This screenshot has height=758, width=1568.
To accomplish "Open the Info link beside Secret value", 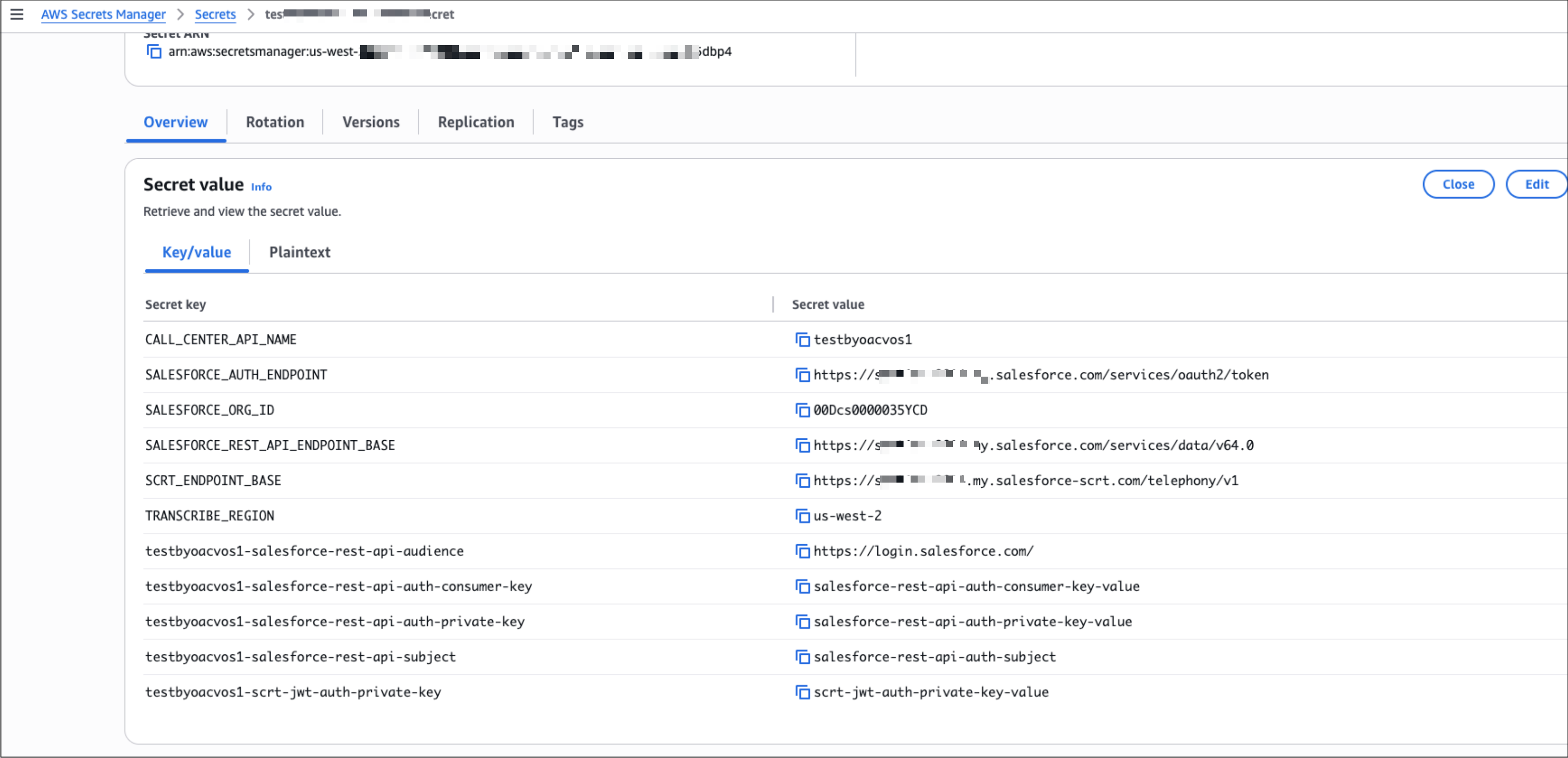I will coord(261,187).
